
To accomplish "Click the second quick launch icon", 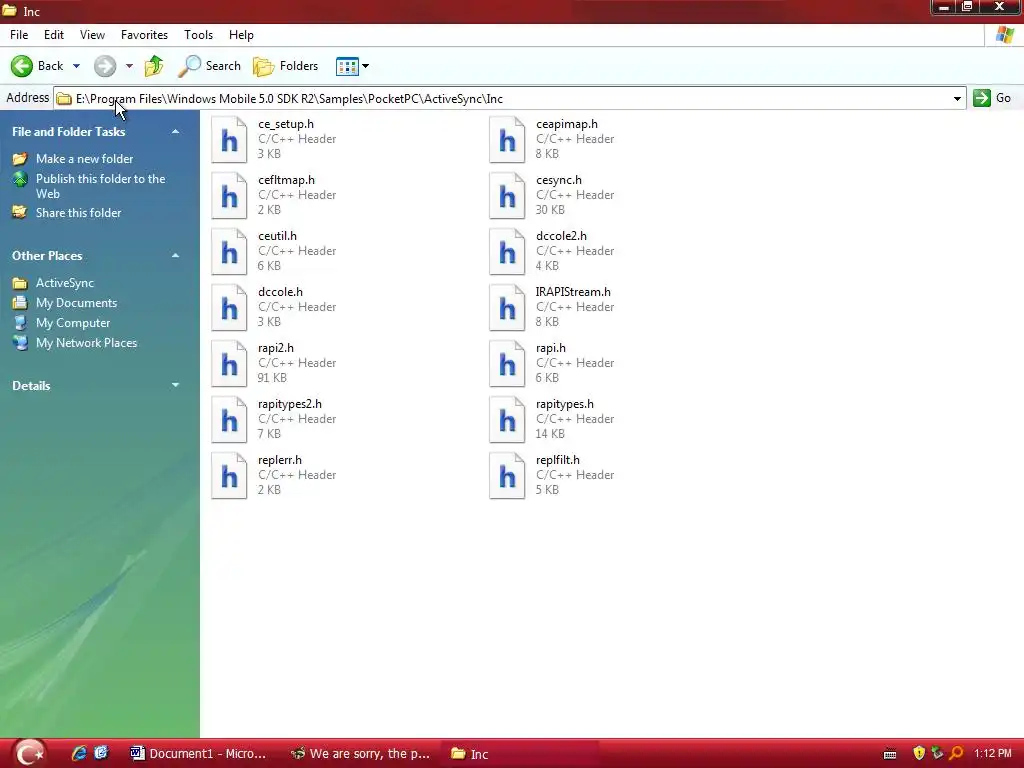I will [101, 753].
